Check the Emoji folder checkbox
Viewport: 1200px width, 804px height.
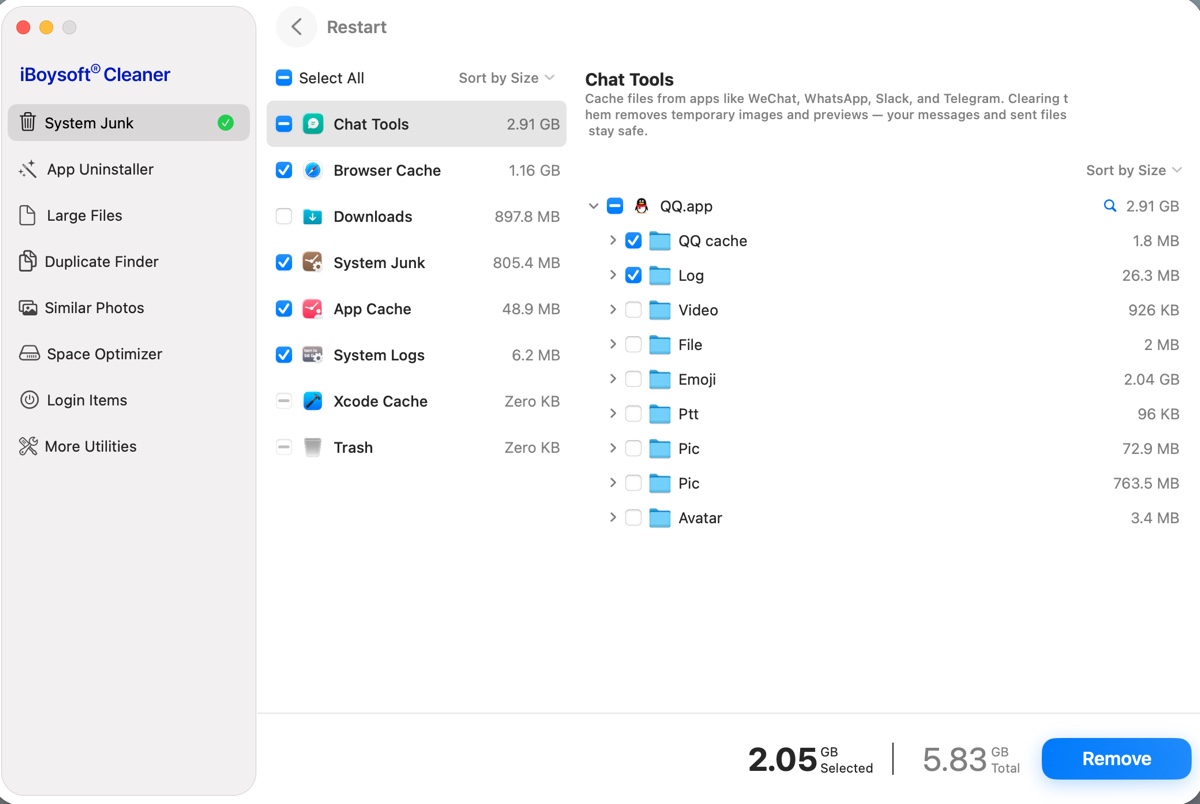coord(633,379)
